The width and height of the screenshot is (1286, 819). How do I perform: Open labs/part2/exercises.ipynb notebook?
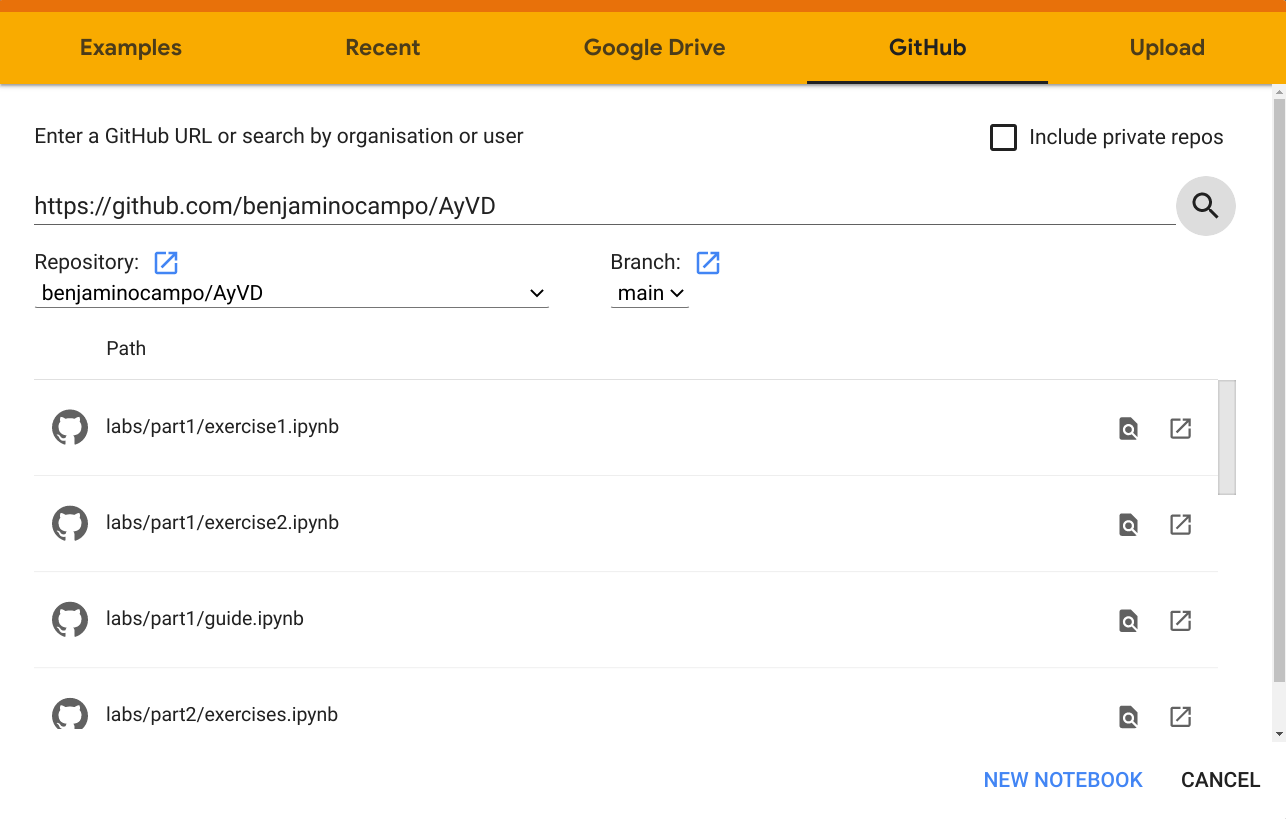222,715
